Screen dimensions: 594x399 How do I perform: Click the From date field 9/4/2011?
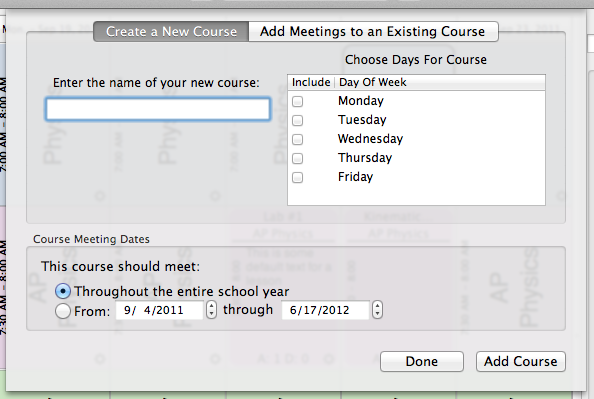click(x=159, y=310)
